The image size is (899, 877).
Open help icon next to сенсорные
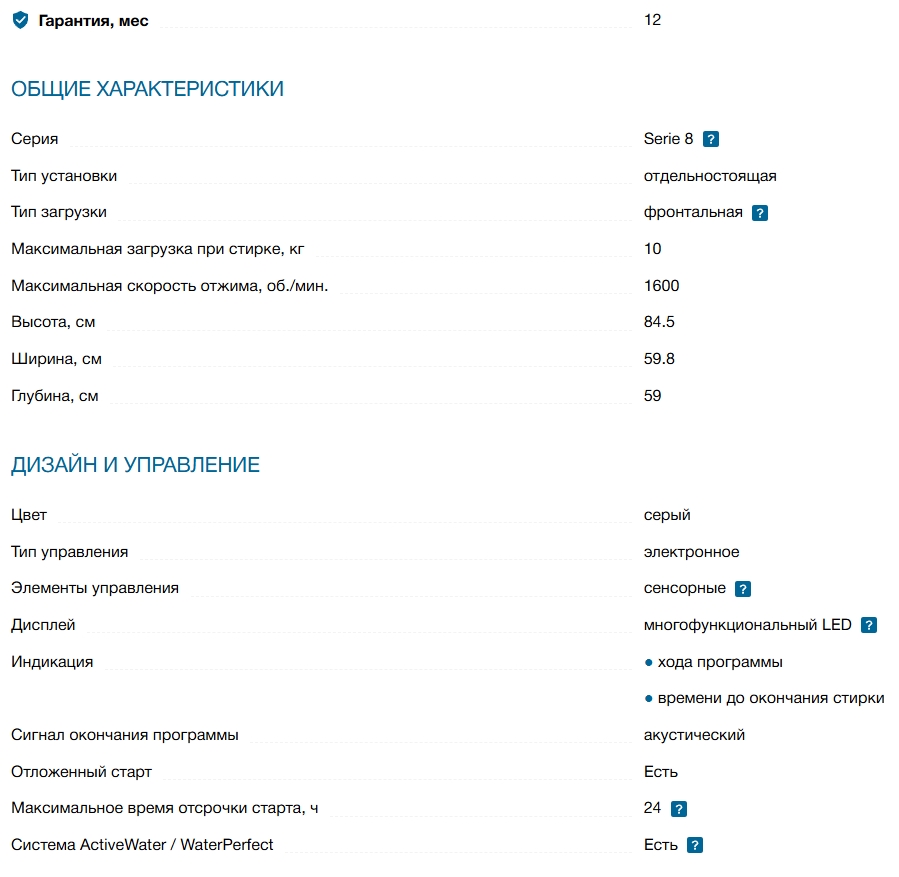tap(743, 589)
